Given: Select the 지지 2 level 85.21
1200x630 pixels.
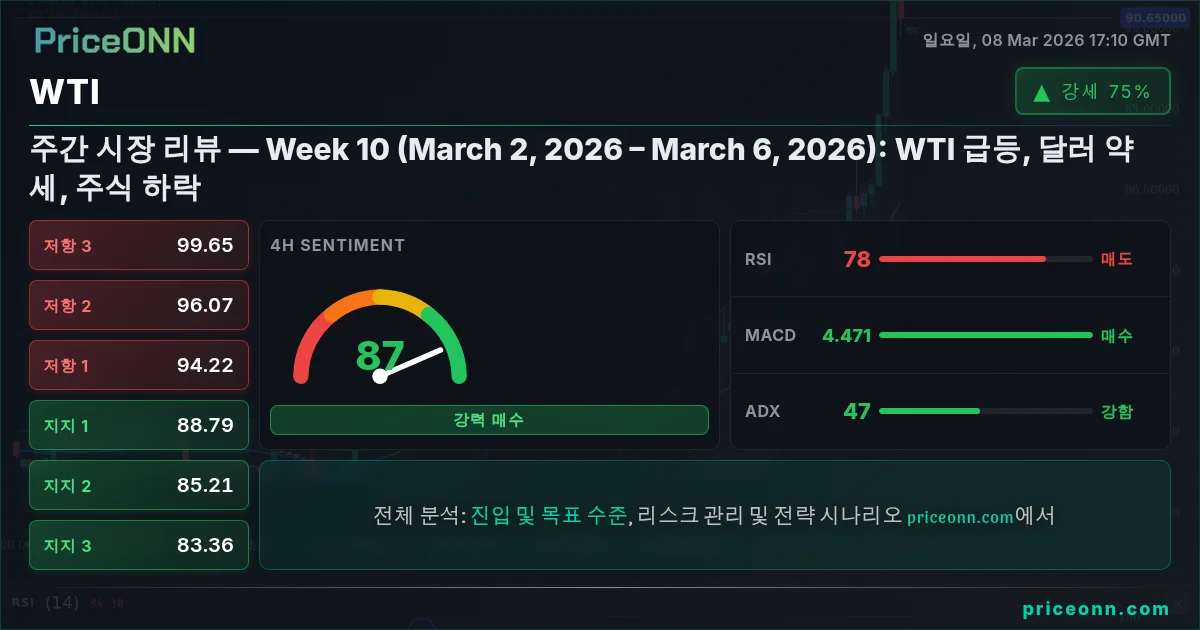Looking at the screenshot, I should click(x=139, y=485).
